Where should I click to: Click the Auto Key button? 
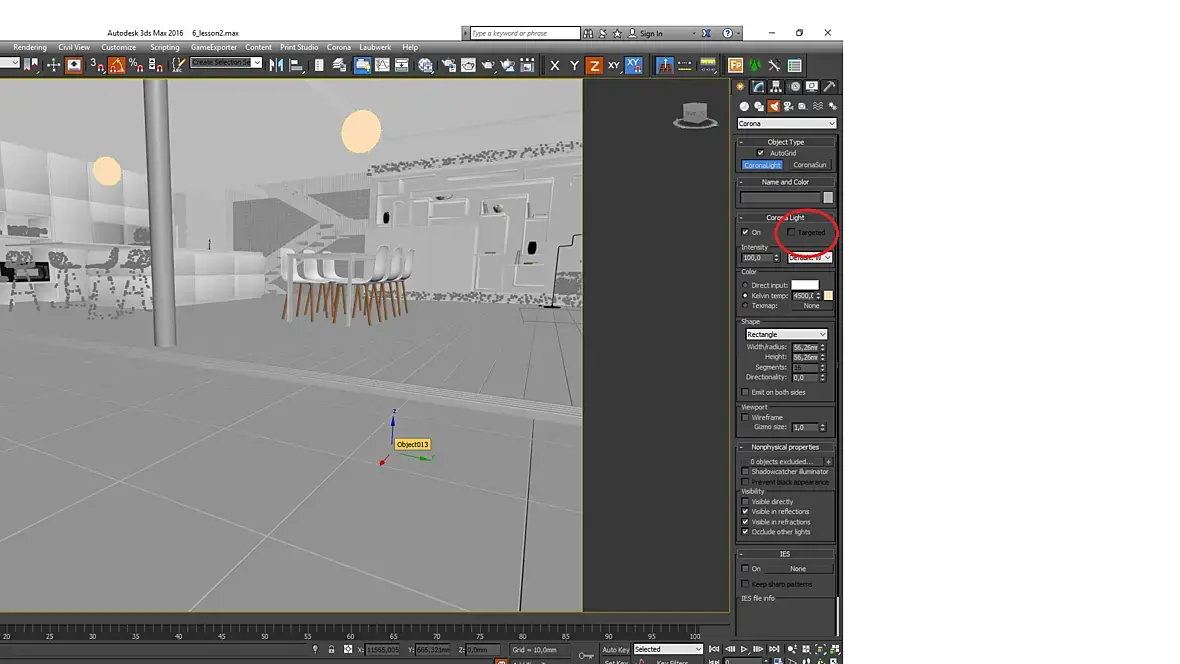tap(616, 649)
